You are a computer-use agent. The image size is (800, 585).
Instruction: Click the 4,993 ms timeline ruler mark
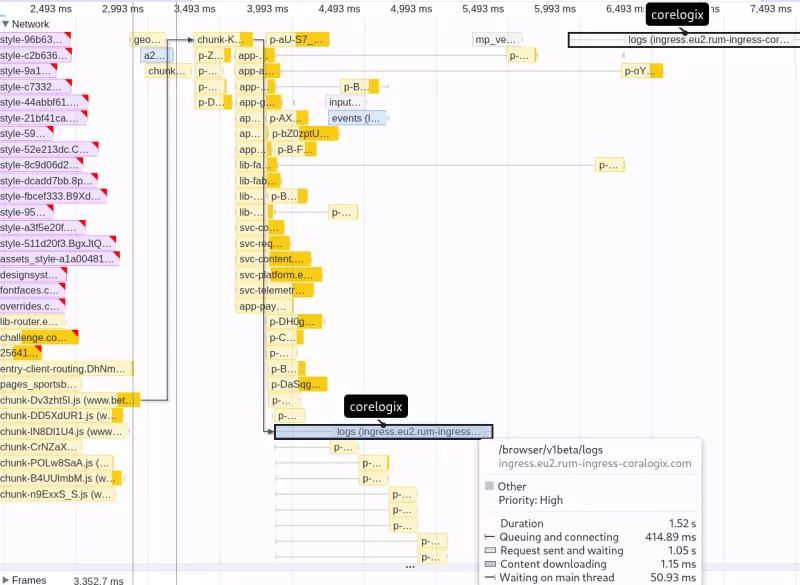(411, 9)
